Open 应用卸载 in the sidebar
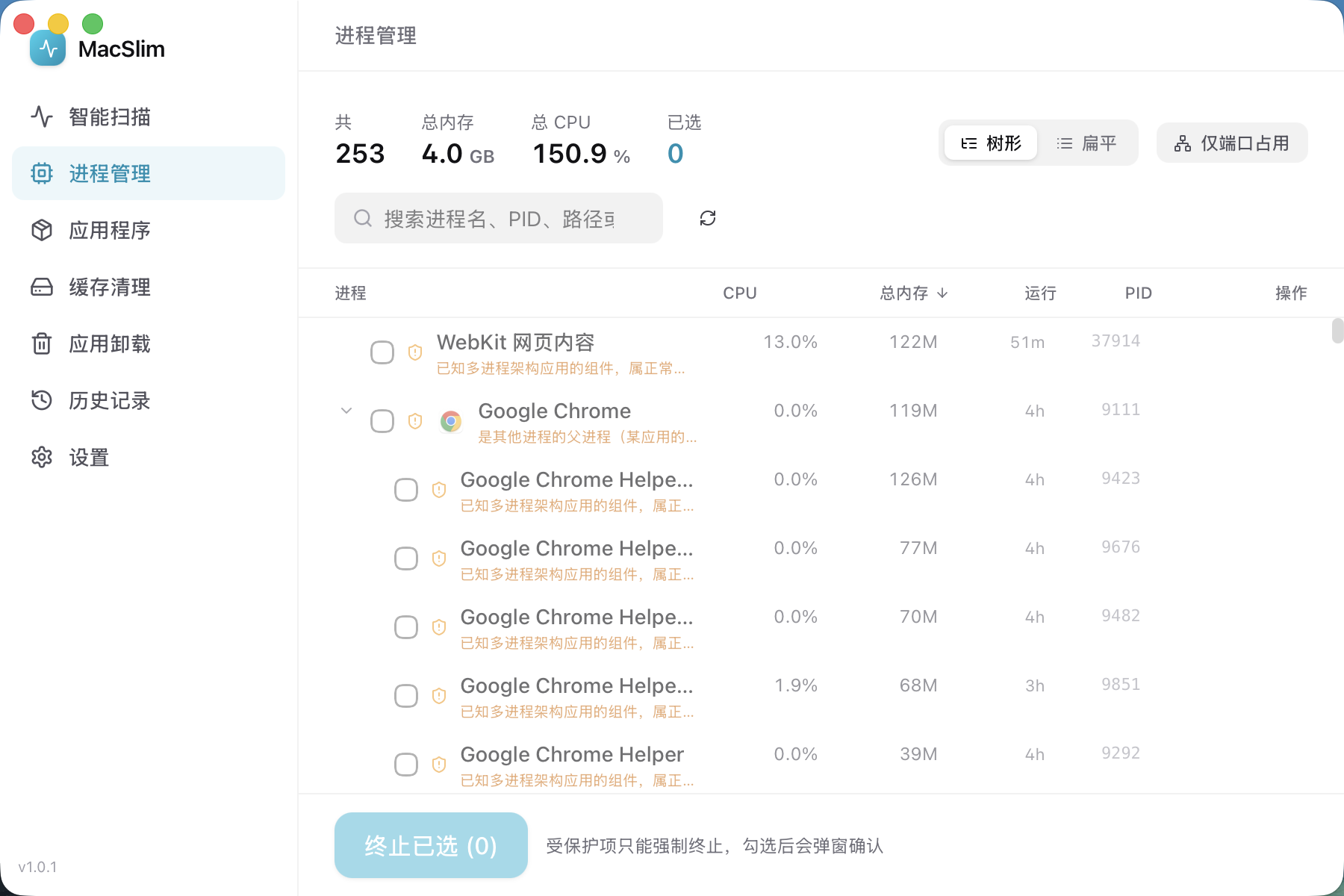 [149, 343]
